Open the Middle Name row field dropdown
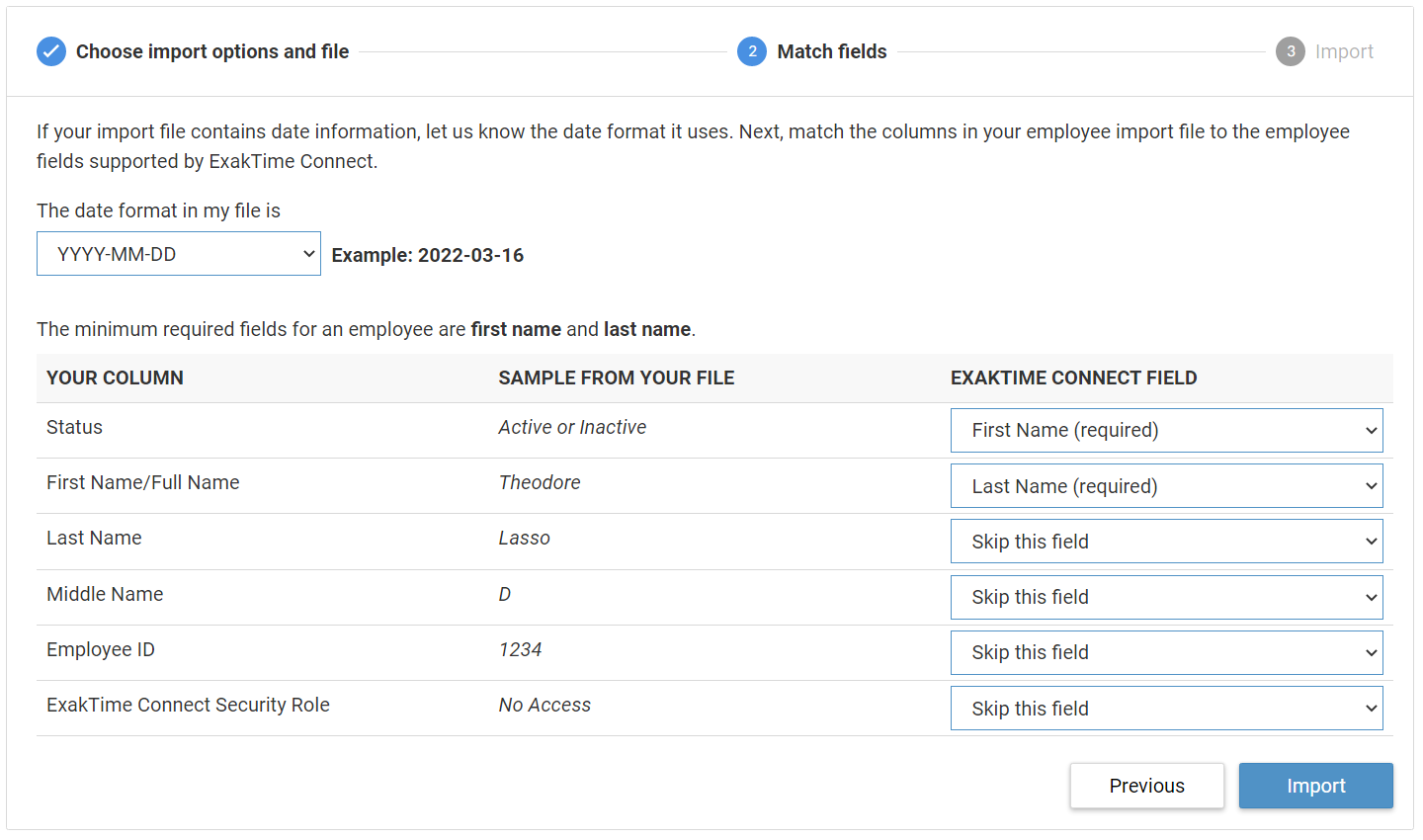The image size is (1423, 840). click(x=1166, y=597)
